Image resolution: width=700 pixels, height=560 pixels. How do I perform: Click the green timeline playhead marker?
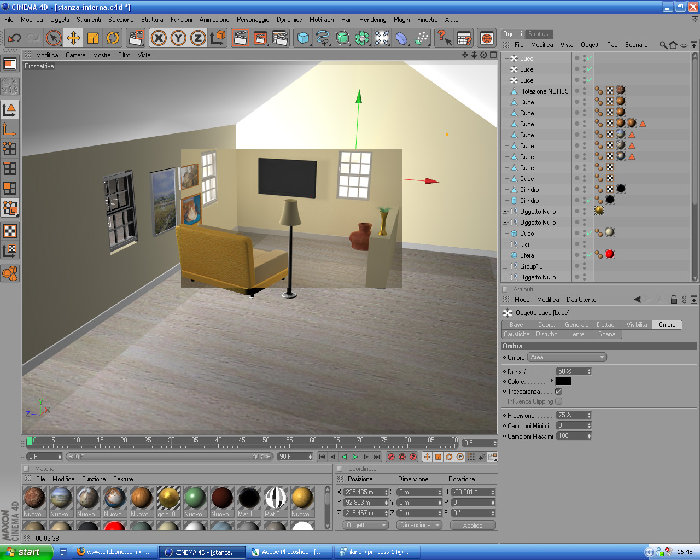[x=30, y=441]
